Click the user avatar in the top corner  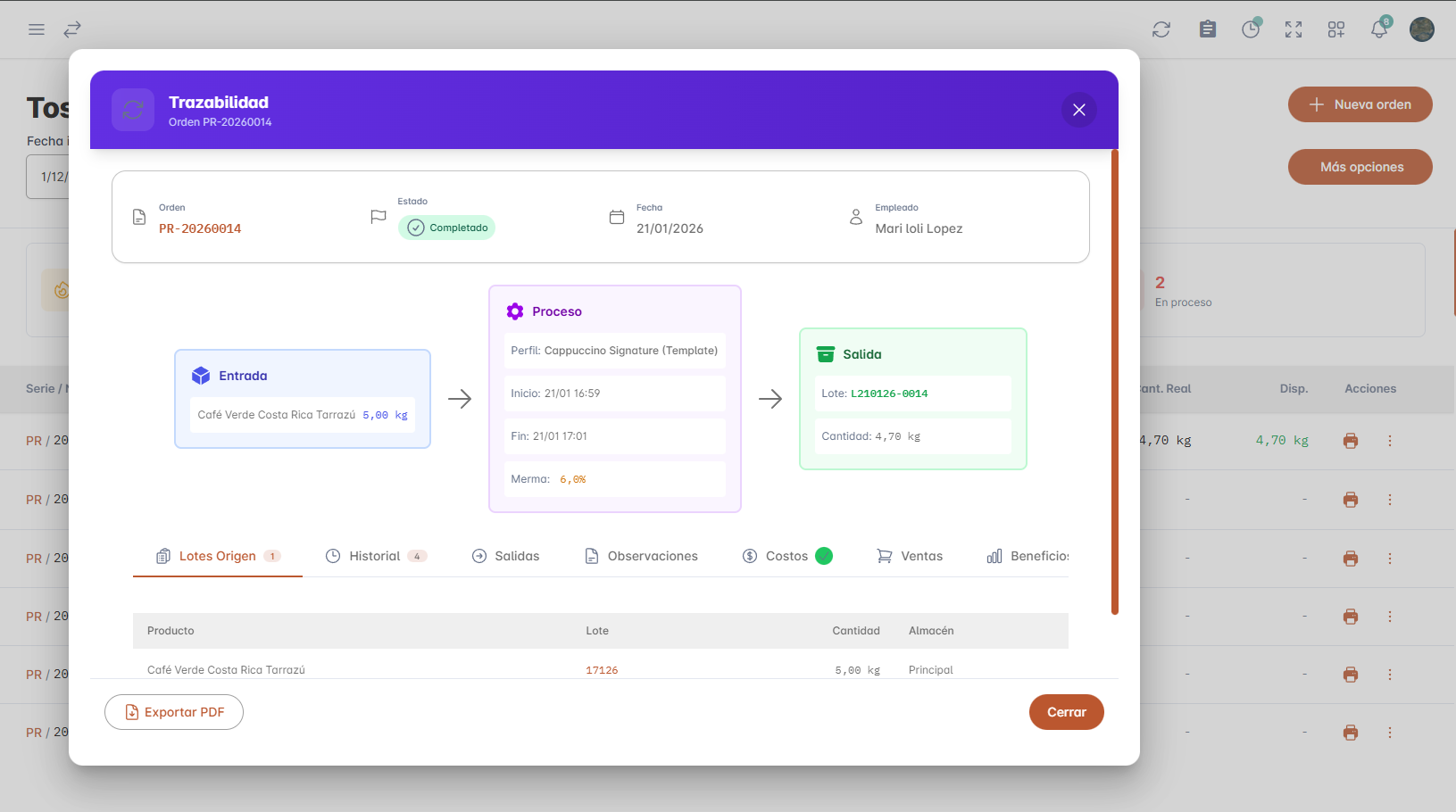coord(1421,29)
